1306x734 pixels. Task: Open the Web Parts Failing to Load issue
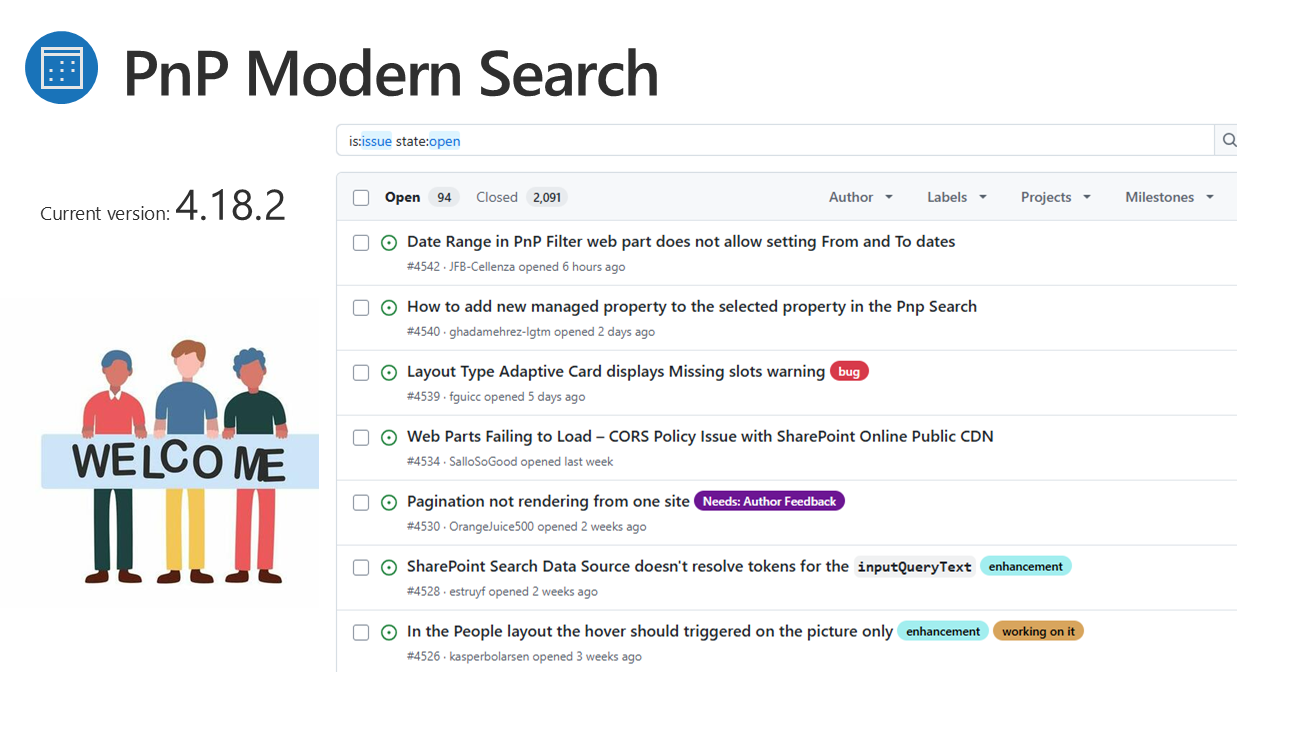click(x=699, y=437)
